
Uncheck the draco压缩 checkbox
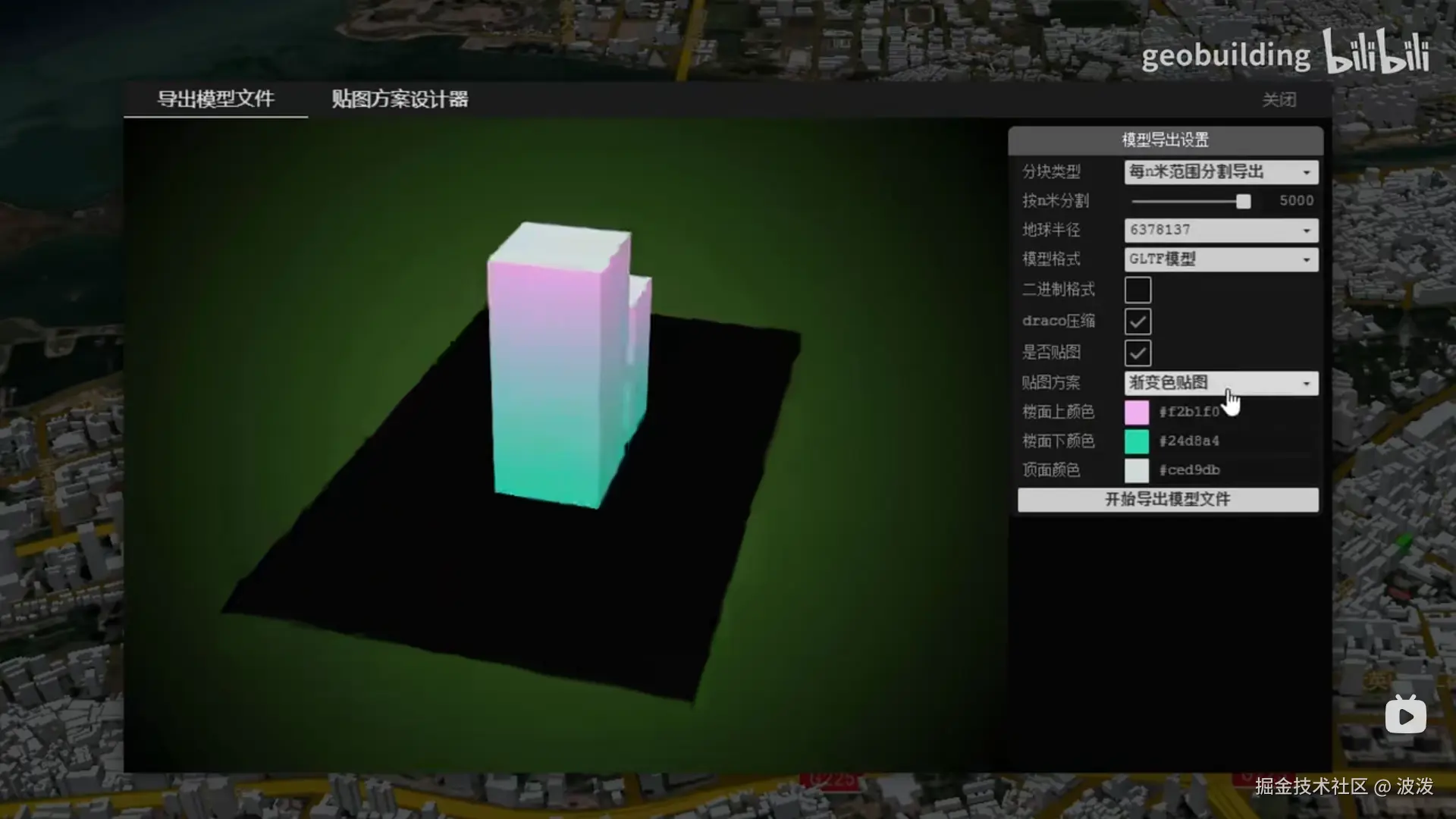pyautogui.click(x=1137, y=322)
